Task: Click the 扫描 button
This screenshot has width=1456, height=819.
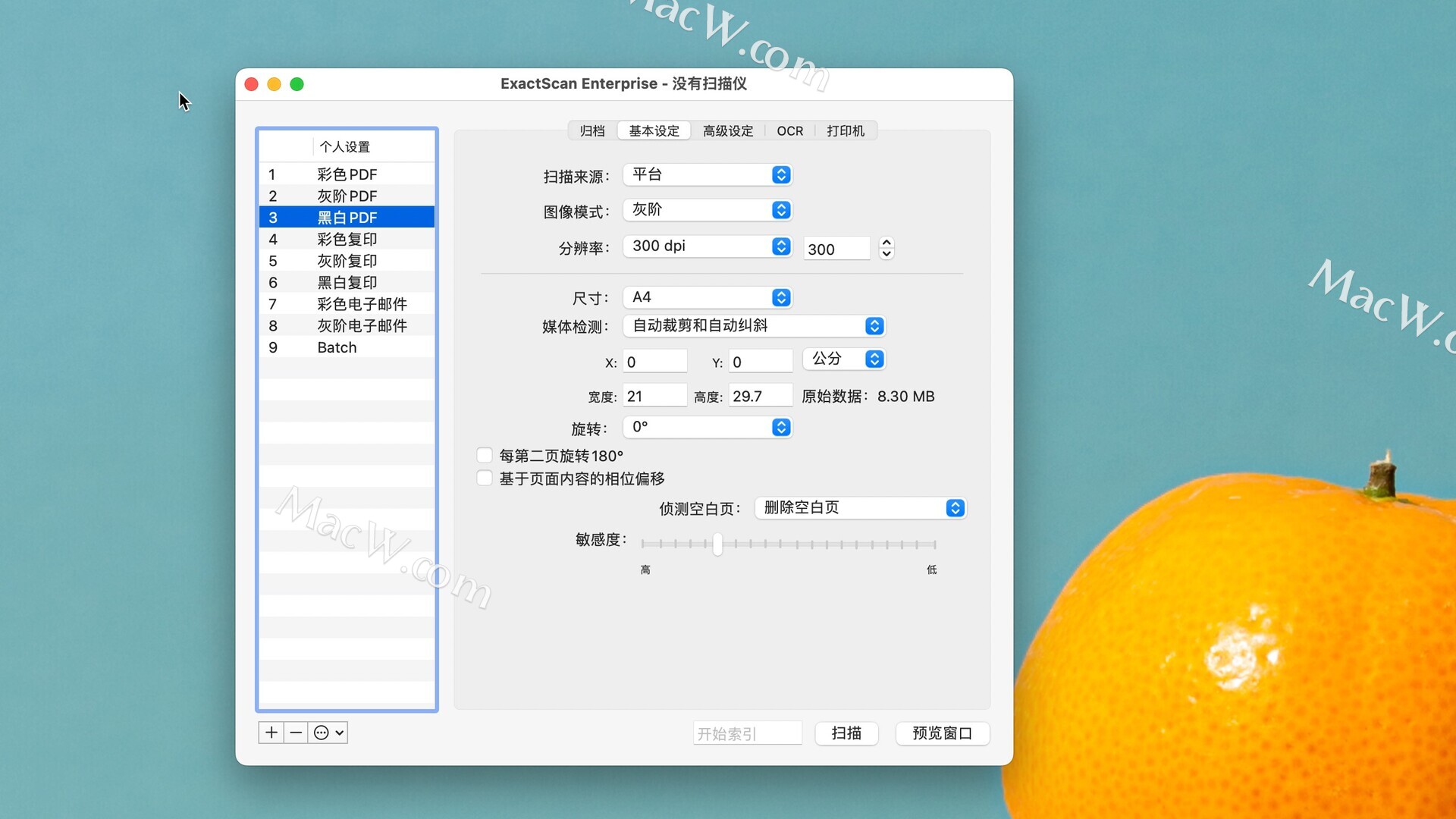Action: [x=846, y=733]
